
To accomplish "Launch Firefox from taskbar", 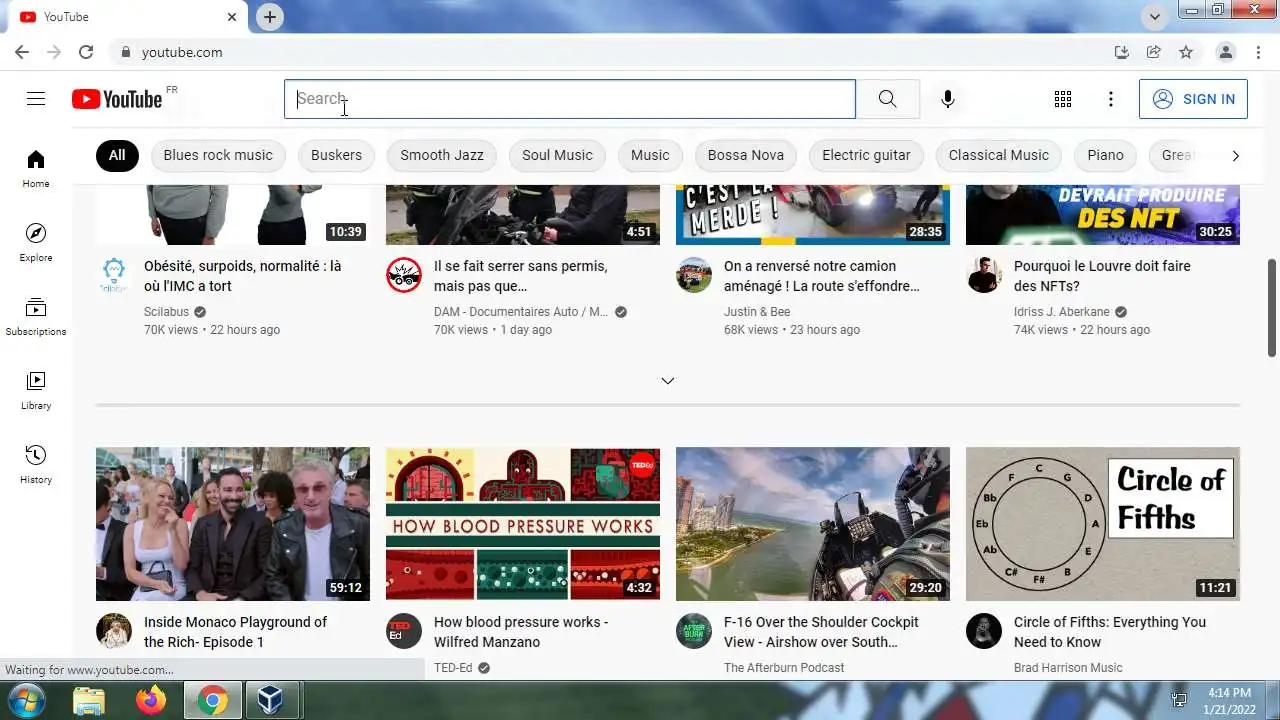I will [x=151, y=701].
